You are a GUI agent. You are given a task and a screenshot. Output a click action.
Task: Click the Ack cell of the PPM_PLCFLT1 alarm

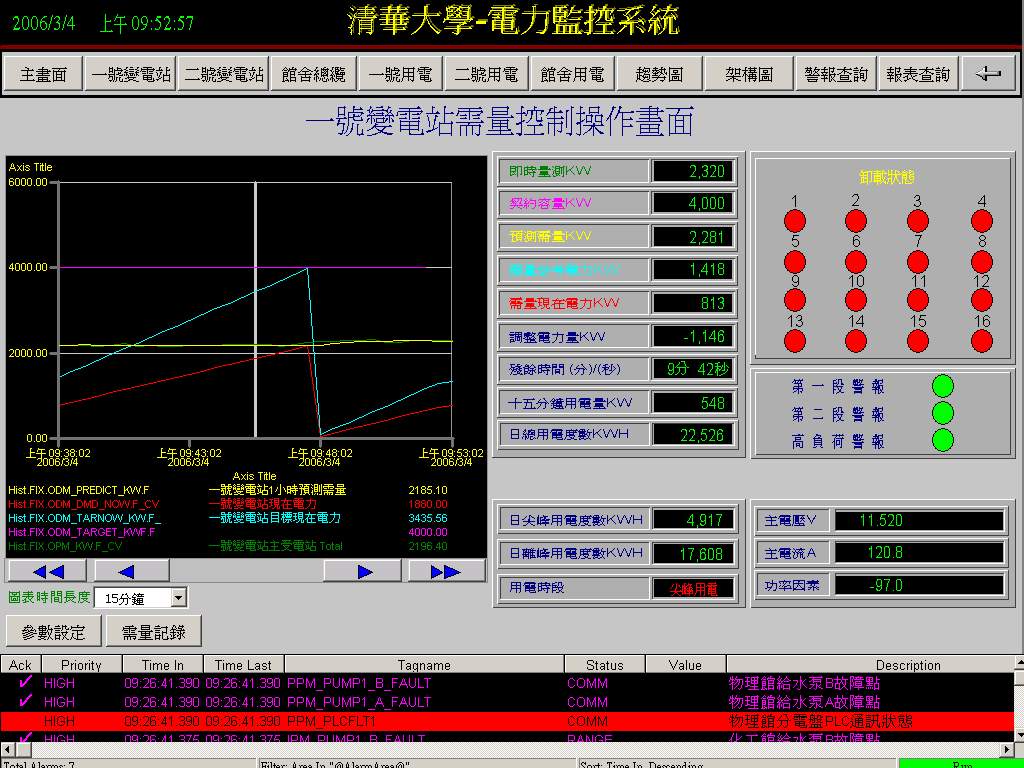(20, 721)
